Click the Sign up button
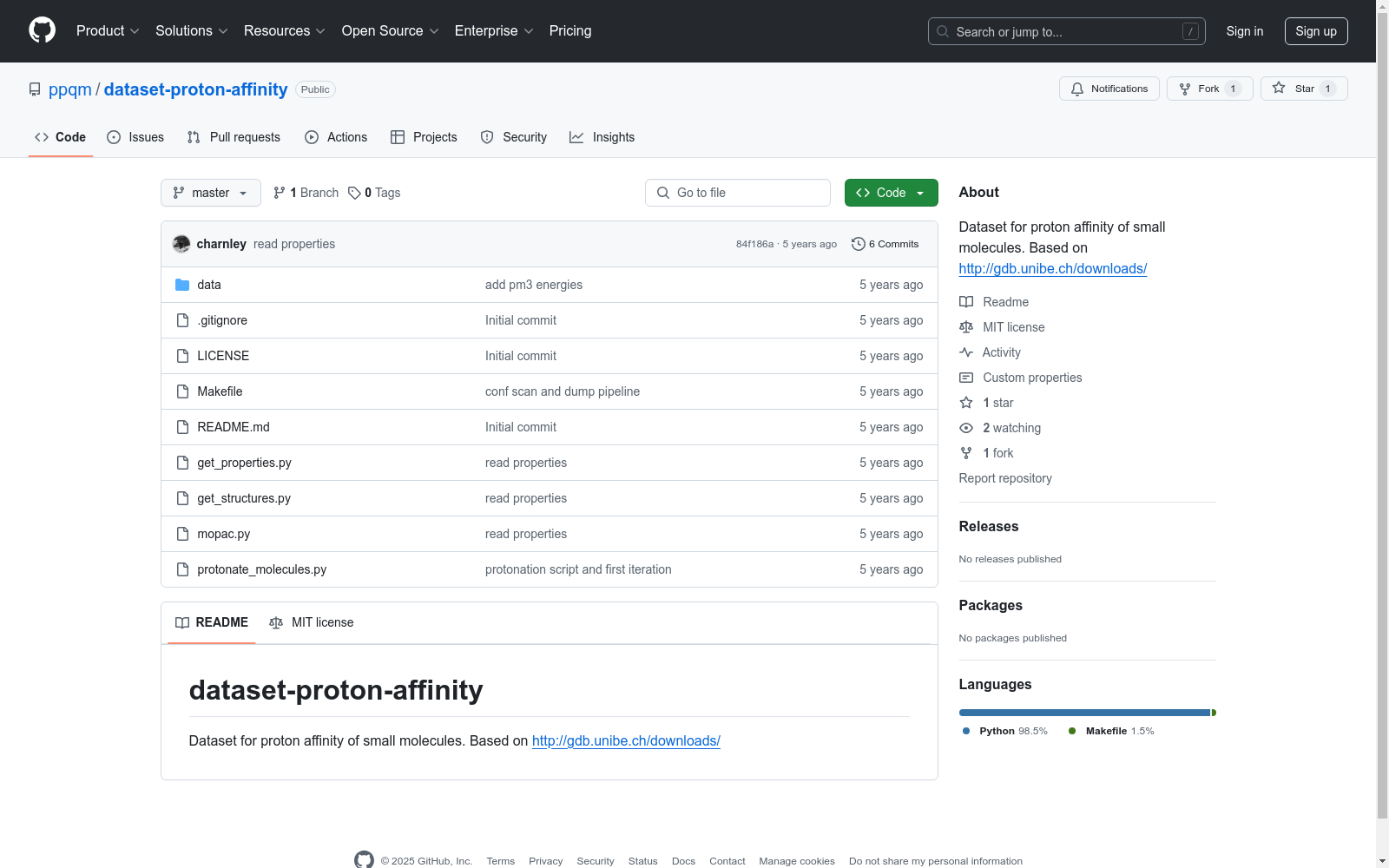The width and height of the screenshot is (1389, 868). (x=1316, y=31)
